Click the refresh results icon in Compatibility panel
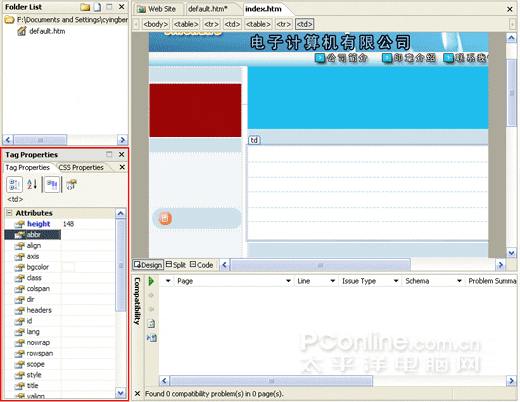The image size is (520, 402). click(x=151, y=323)
